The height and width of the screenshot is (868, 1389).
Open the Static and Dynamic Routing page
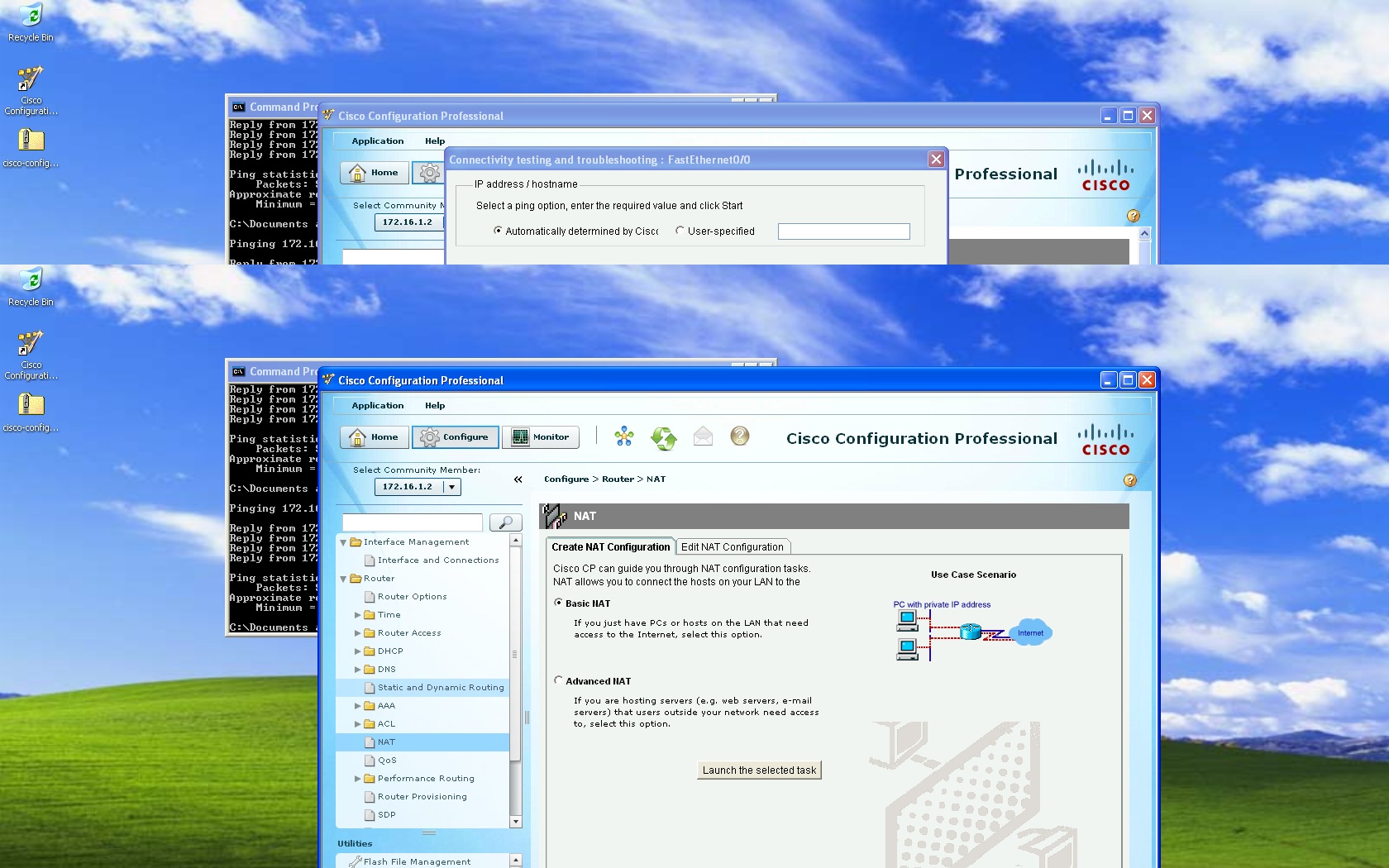pyautogui.click(x=440, y=688)
